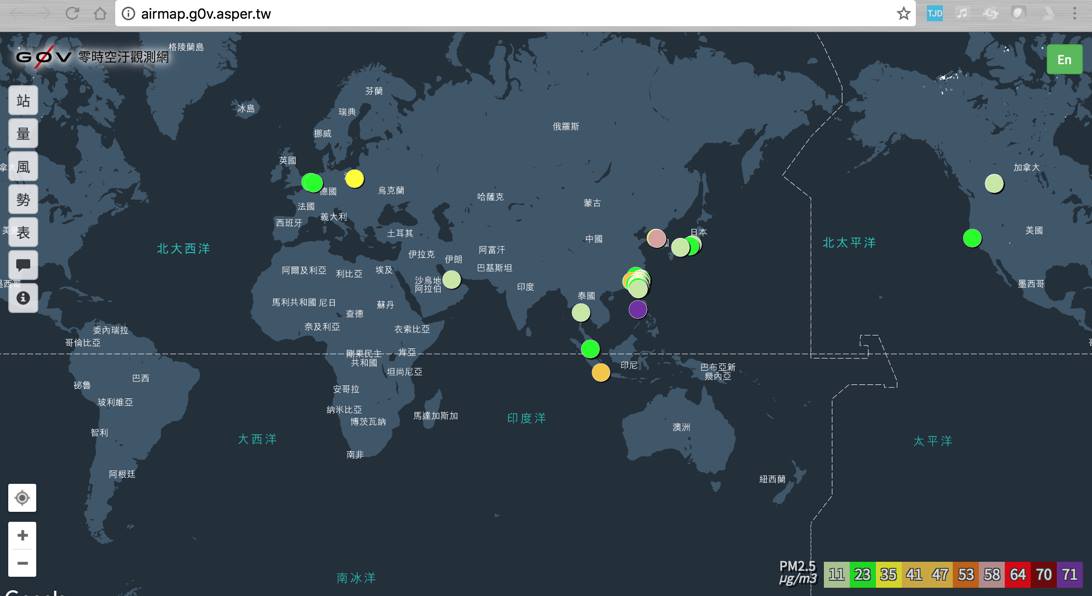This screenshot has width=1092, height=596.
Task: Select the PM2.5 legend swatch 70
Action: [x=1043, y=574]
